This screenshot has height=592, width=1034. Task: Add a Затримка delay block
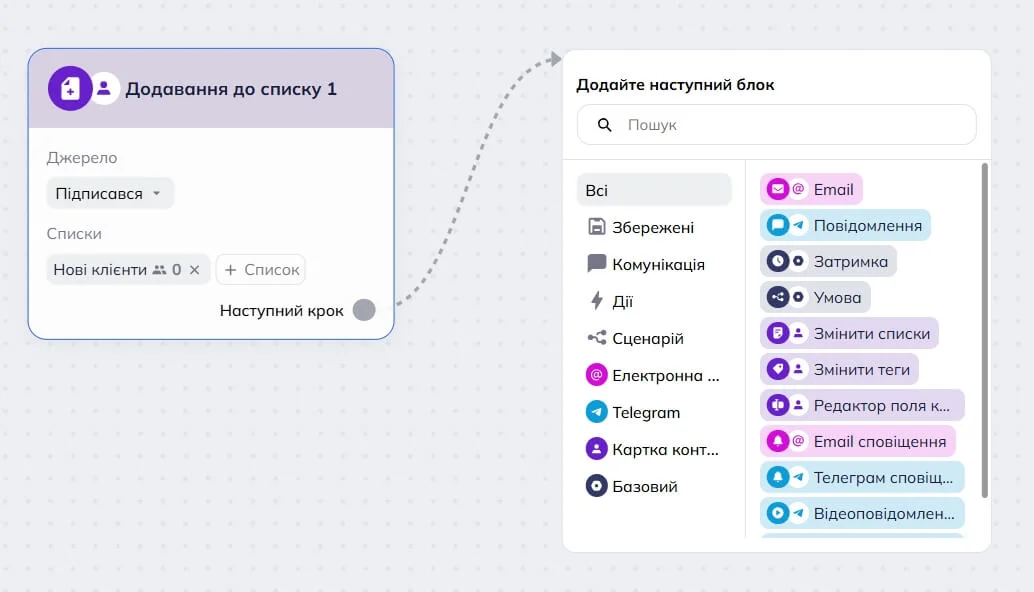point(828,262)
